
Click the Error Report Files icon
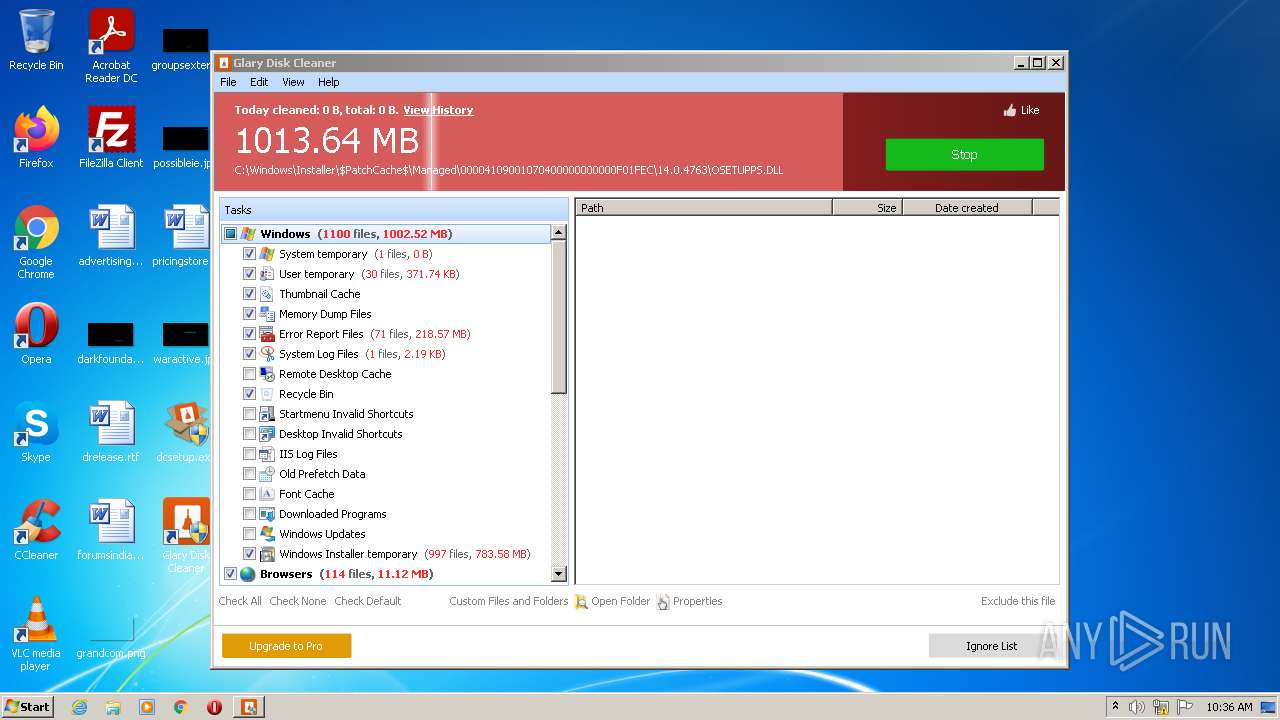267,334
